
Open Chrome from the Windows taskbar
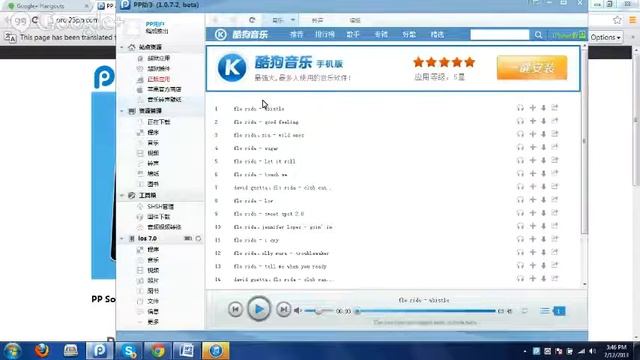tap(158, 351)
